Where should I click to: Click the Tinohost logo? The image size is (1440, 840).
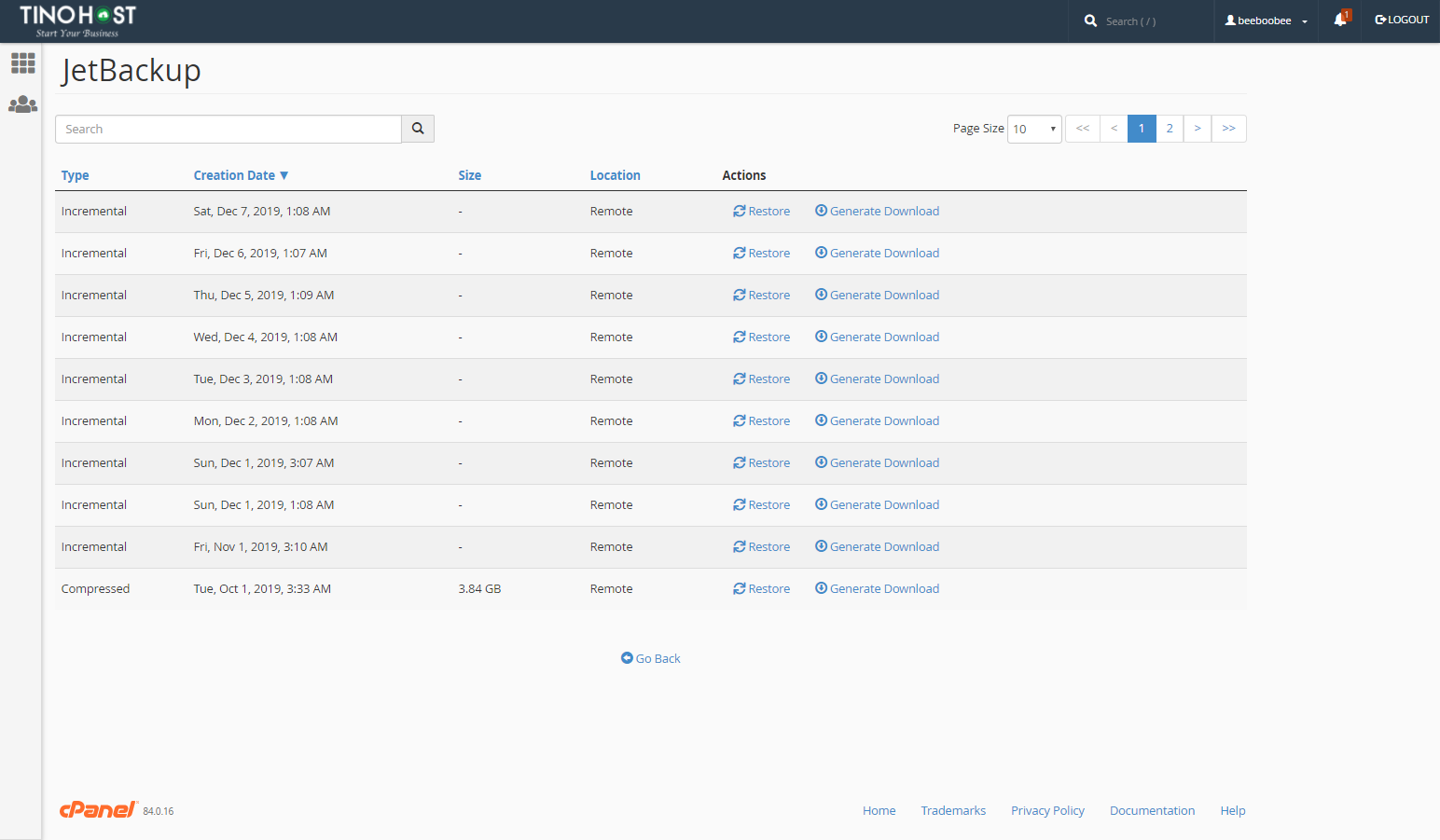pos(78,21)
